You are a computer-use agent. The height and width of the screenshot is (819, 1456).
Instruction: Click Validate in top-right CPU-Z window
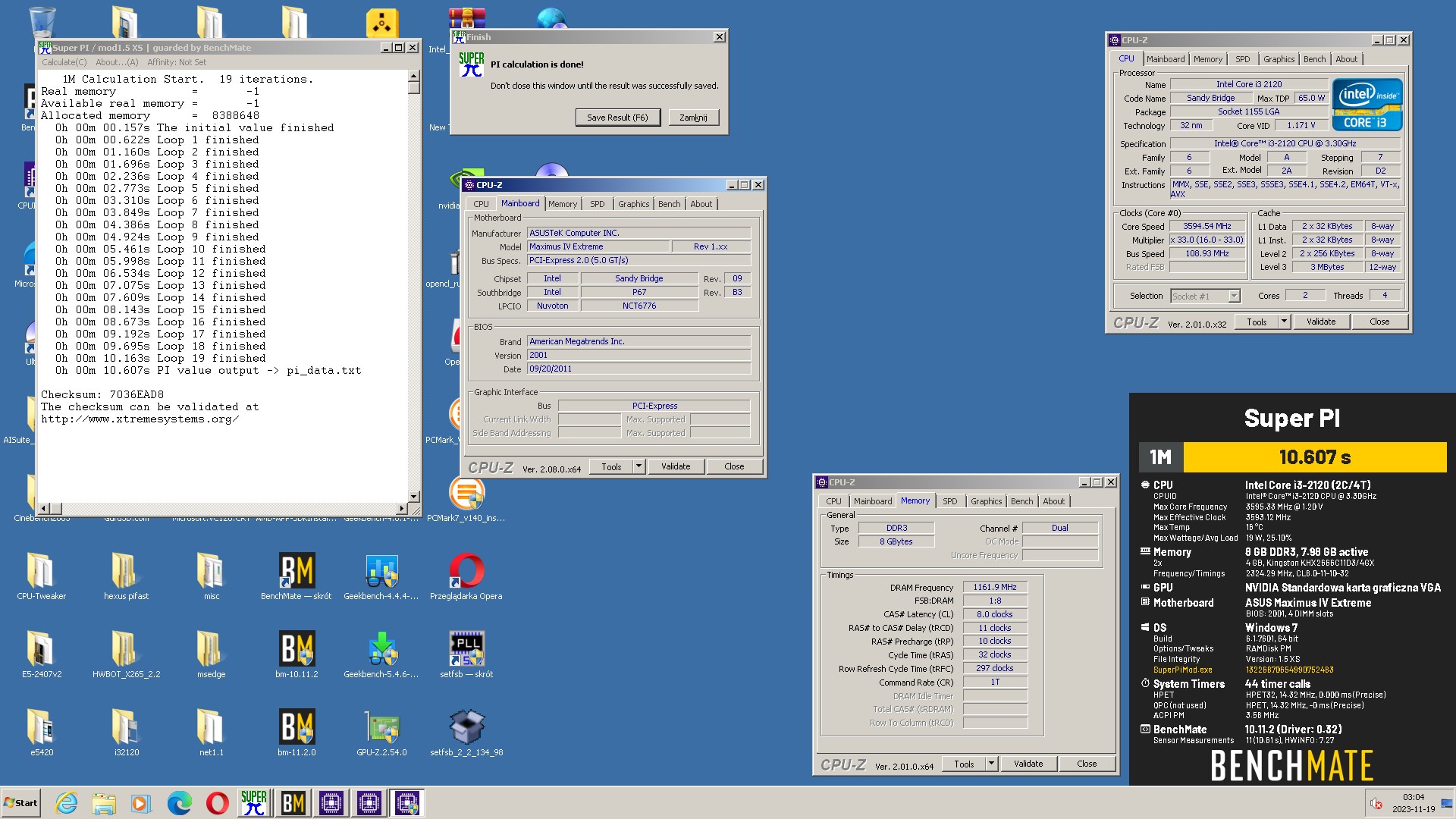pyautogui.click(x=1321, y=322)
